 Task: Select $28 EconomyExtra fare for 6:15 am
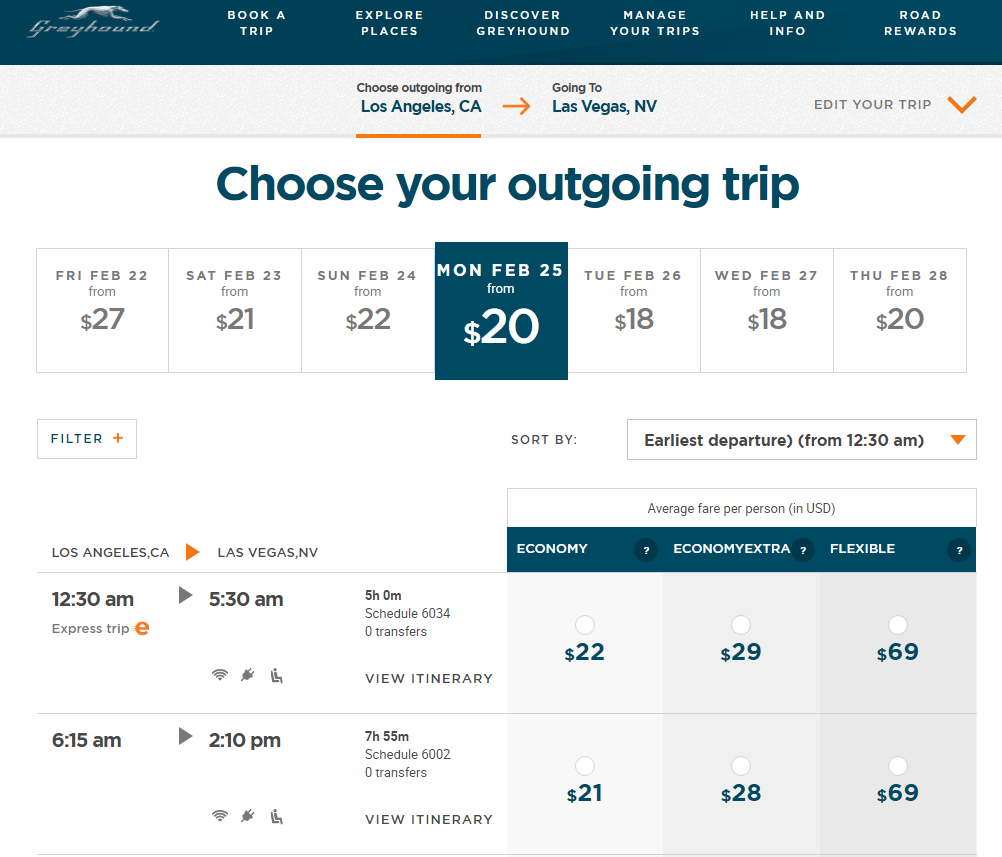[741, 767]
